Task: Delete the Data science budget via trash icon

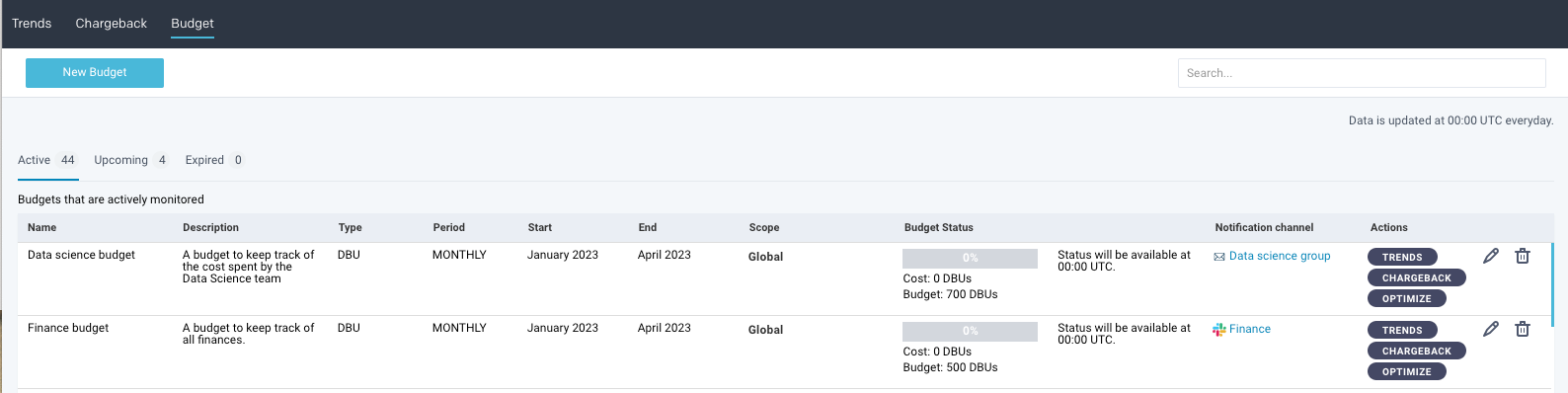Action: pos(1523,256)
